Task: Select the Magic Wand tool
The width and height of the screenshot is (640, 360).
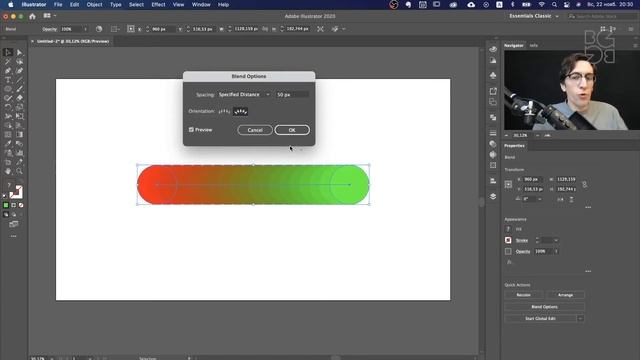Action: coord(8,62)
